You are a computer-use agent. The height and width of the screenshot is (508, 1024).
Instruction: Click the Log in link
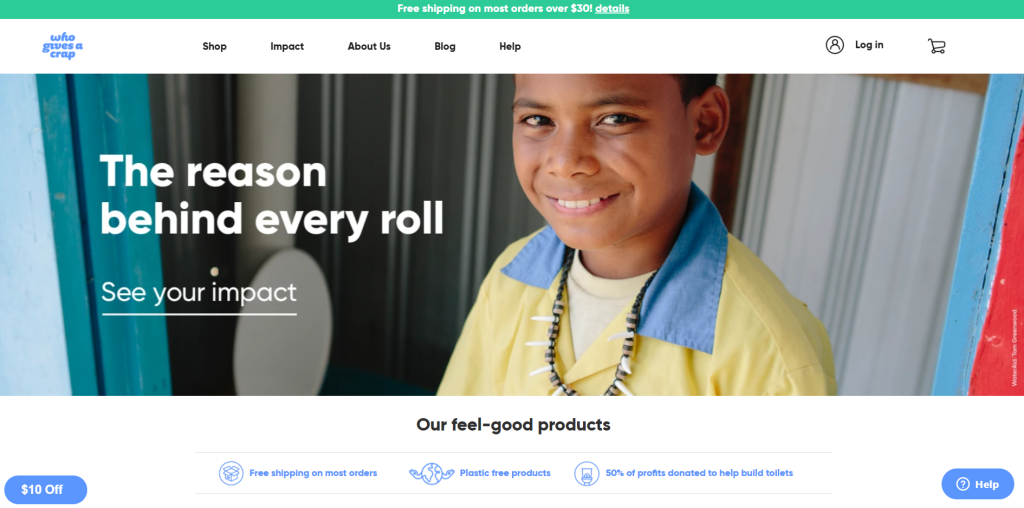(869, 45)
